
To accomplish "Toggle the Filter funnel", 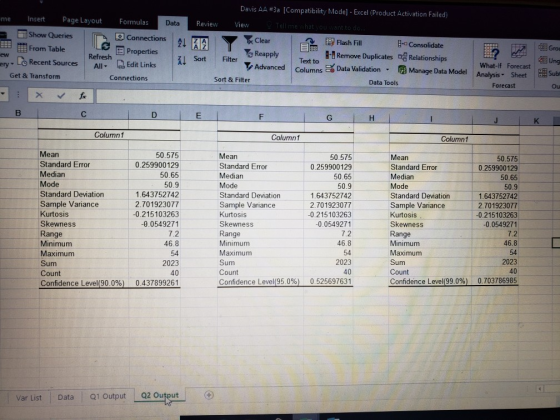I will click(230, 49).
